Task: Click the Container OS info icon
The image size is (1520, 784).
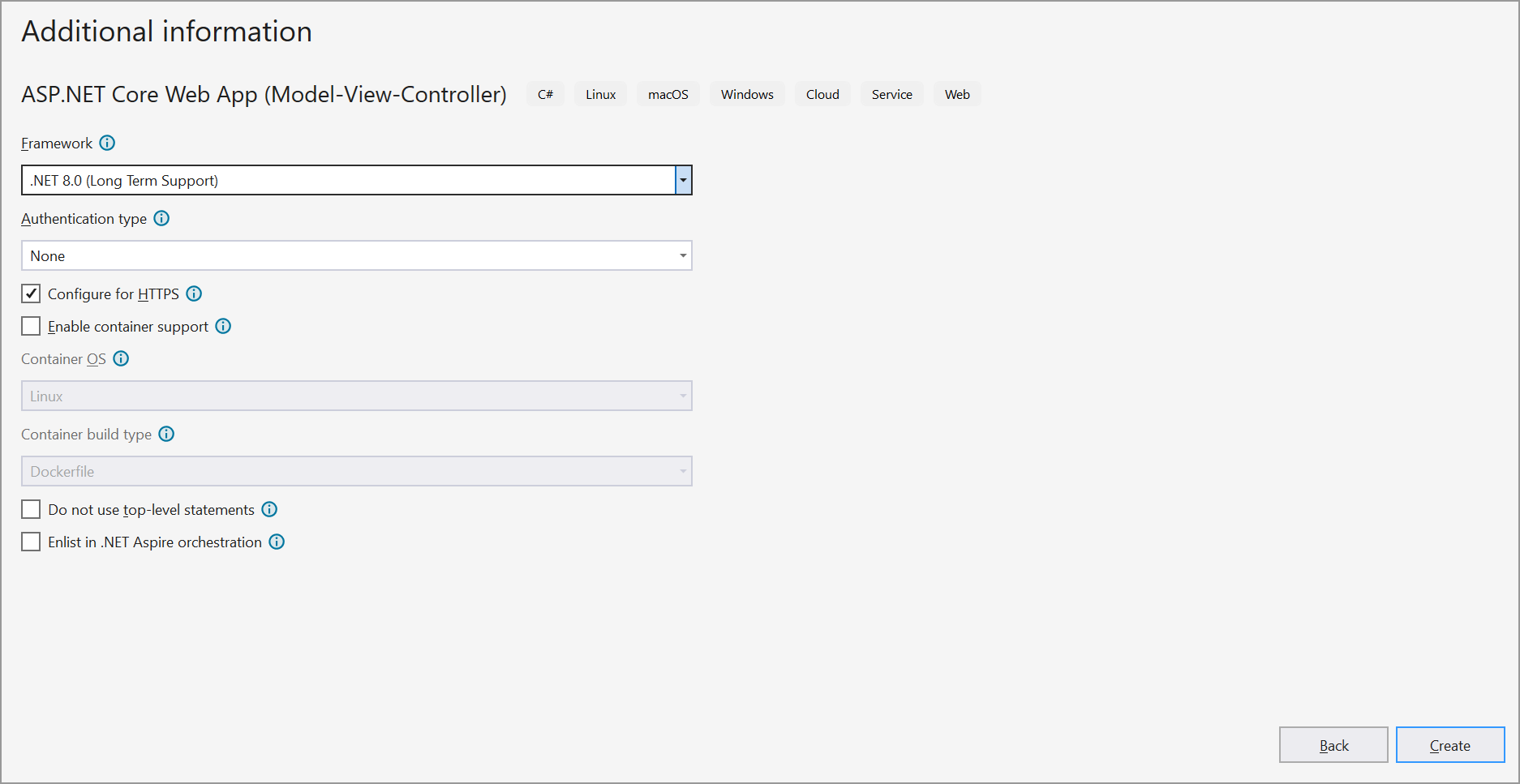Action: [121, 359]
